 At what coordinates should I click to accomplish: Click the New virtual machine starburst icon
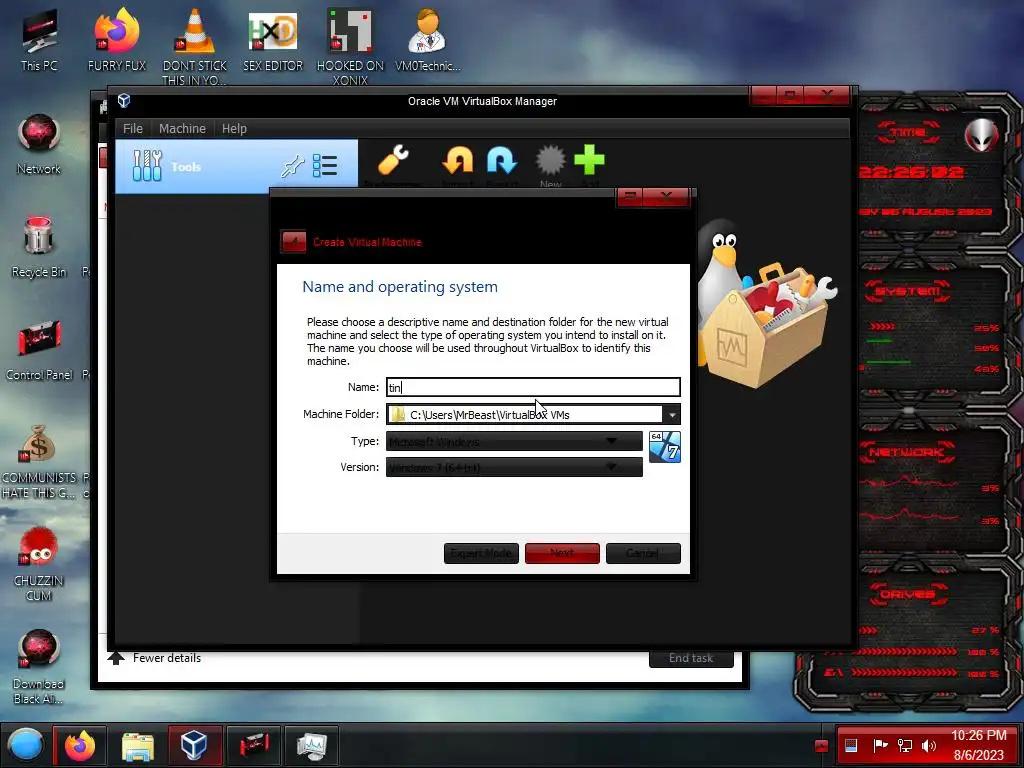click(x=551, y=160)
